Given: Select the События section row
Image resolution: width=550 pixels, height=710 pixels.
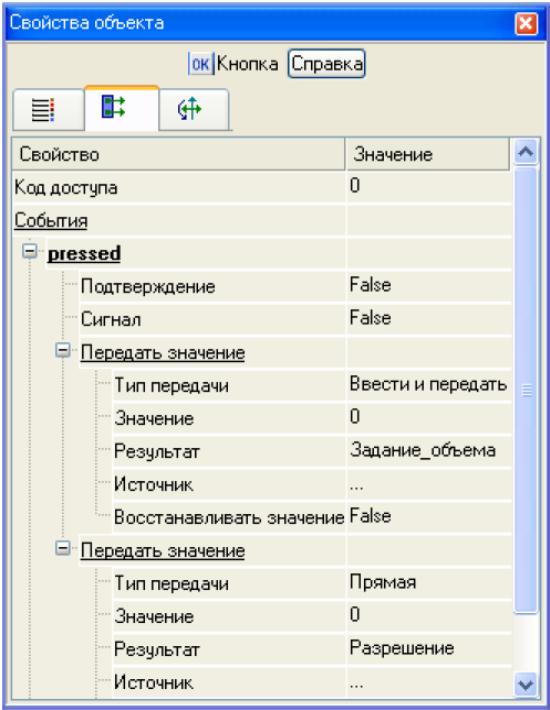Looking at the screenshot, I should point(262,221).
